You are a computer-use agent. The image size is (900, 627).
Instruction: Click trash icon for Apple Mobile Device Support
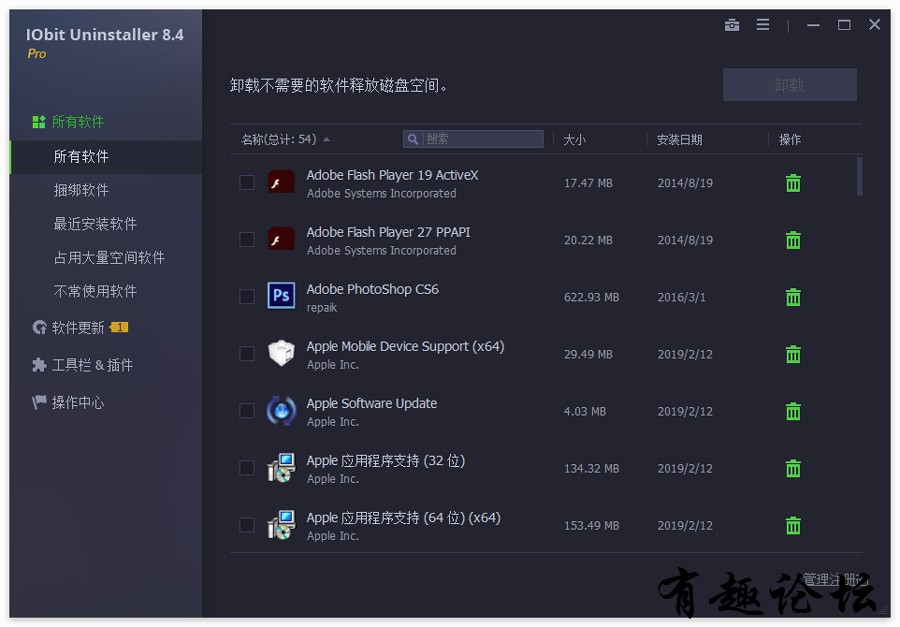coord(793,354)
